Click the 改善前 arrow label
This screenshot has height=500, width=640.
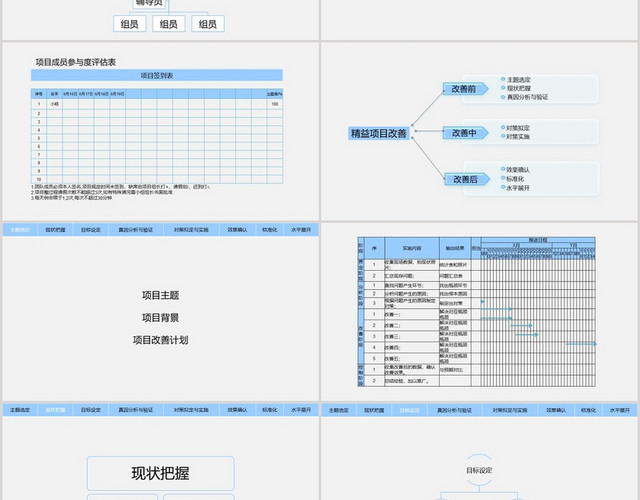point(465,89)
